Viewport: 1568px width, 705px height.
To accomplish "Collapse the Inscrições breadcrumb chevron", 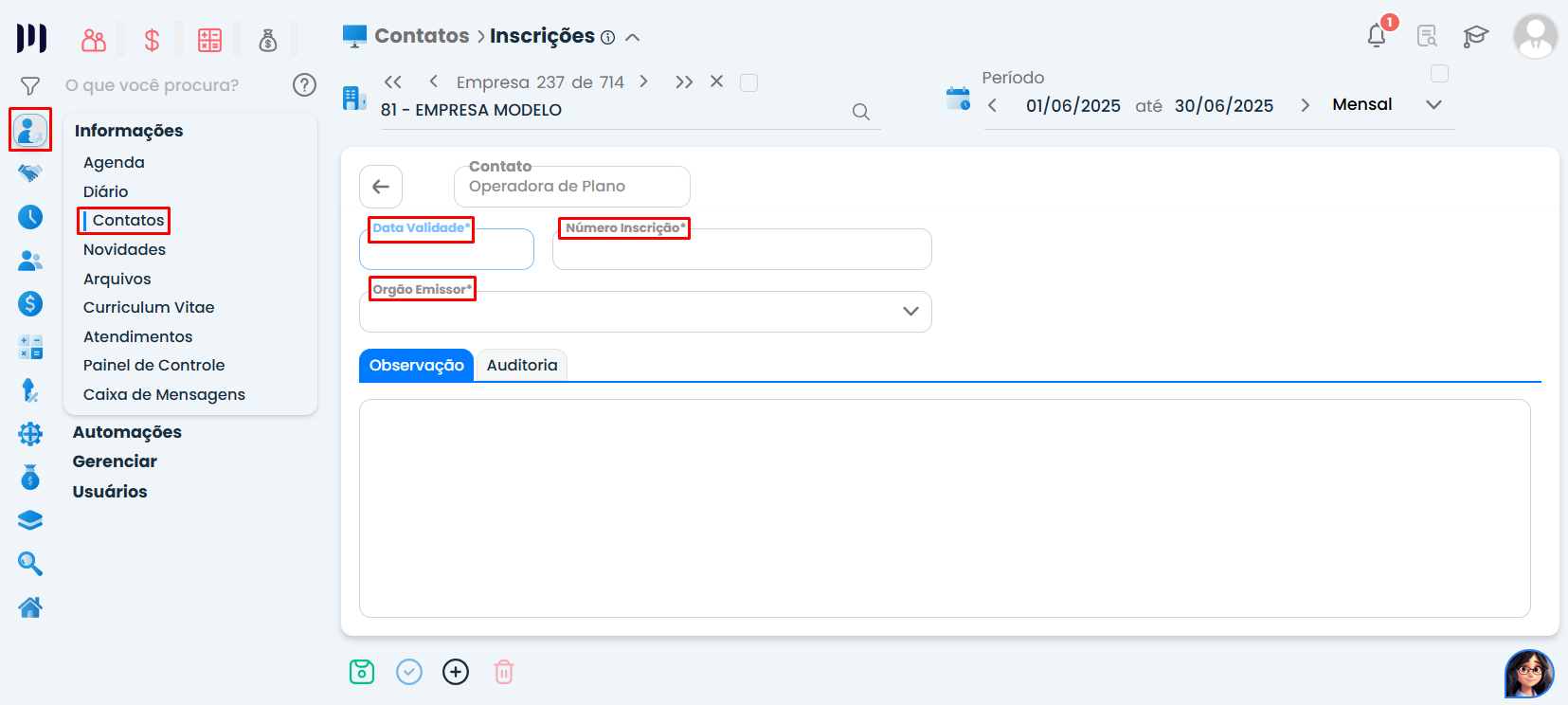I will pos(633,38).
